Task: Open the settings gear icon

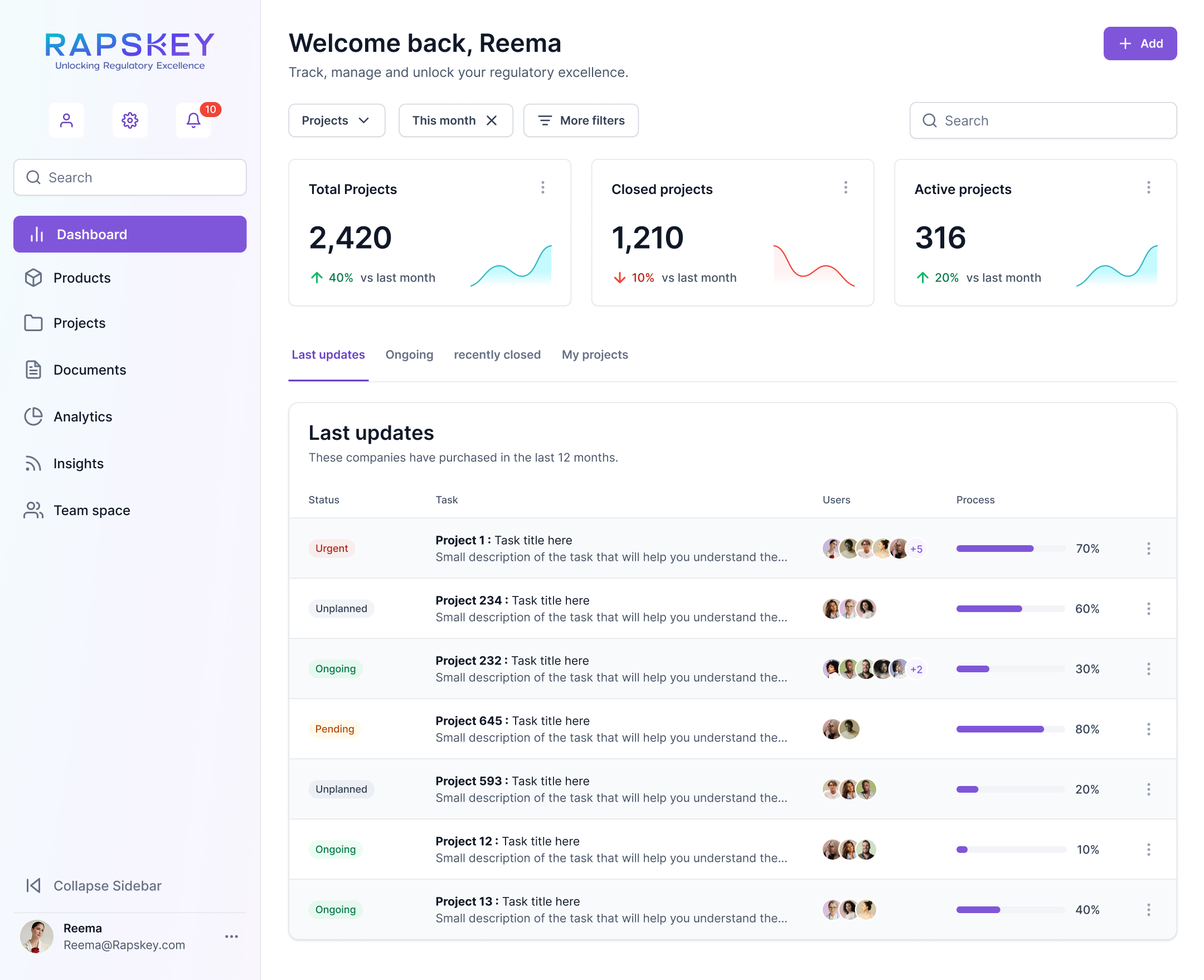Action: pyautogui.click(x=130, y=120)
